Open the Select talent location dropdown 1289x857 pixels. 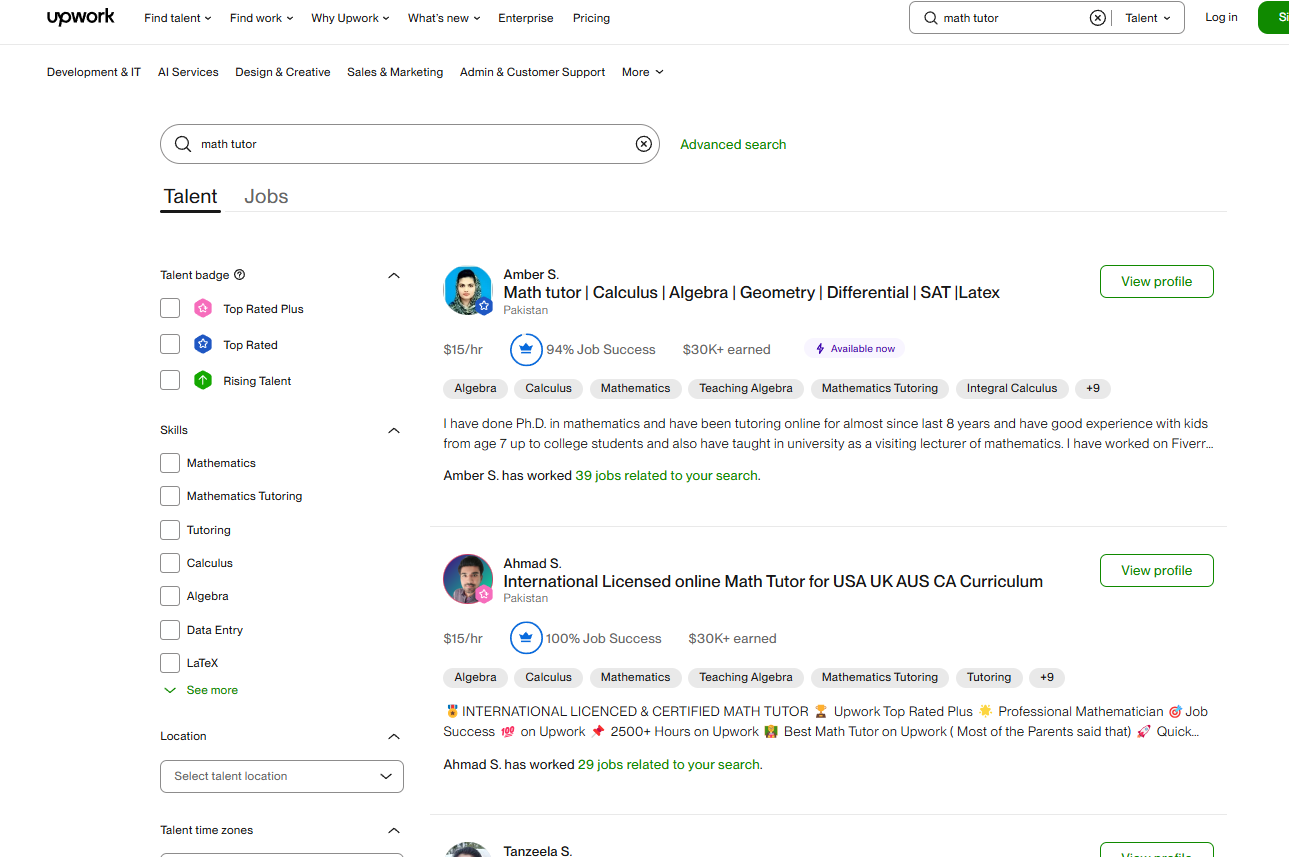282,776
